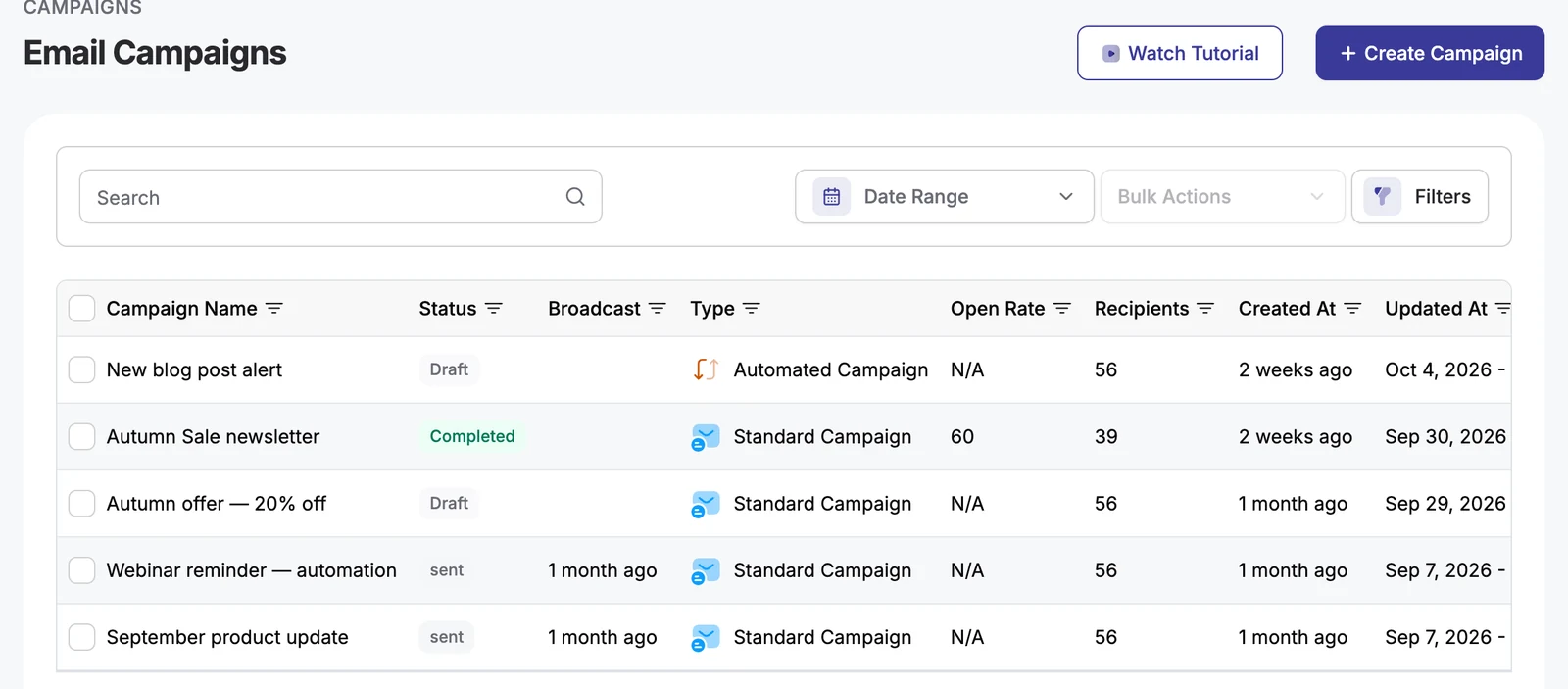The height and width of the screenshot is (689, 1568).
Task: Click the Created At column sort icon
Action: pos(1352,309)
